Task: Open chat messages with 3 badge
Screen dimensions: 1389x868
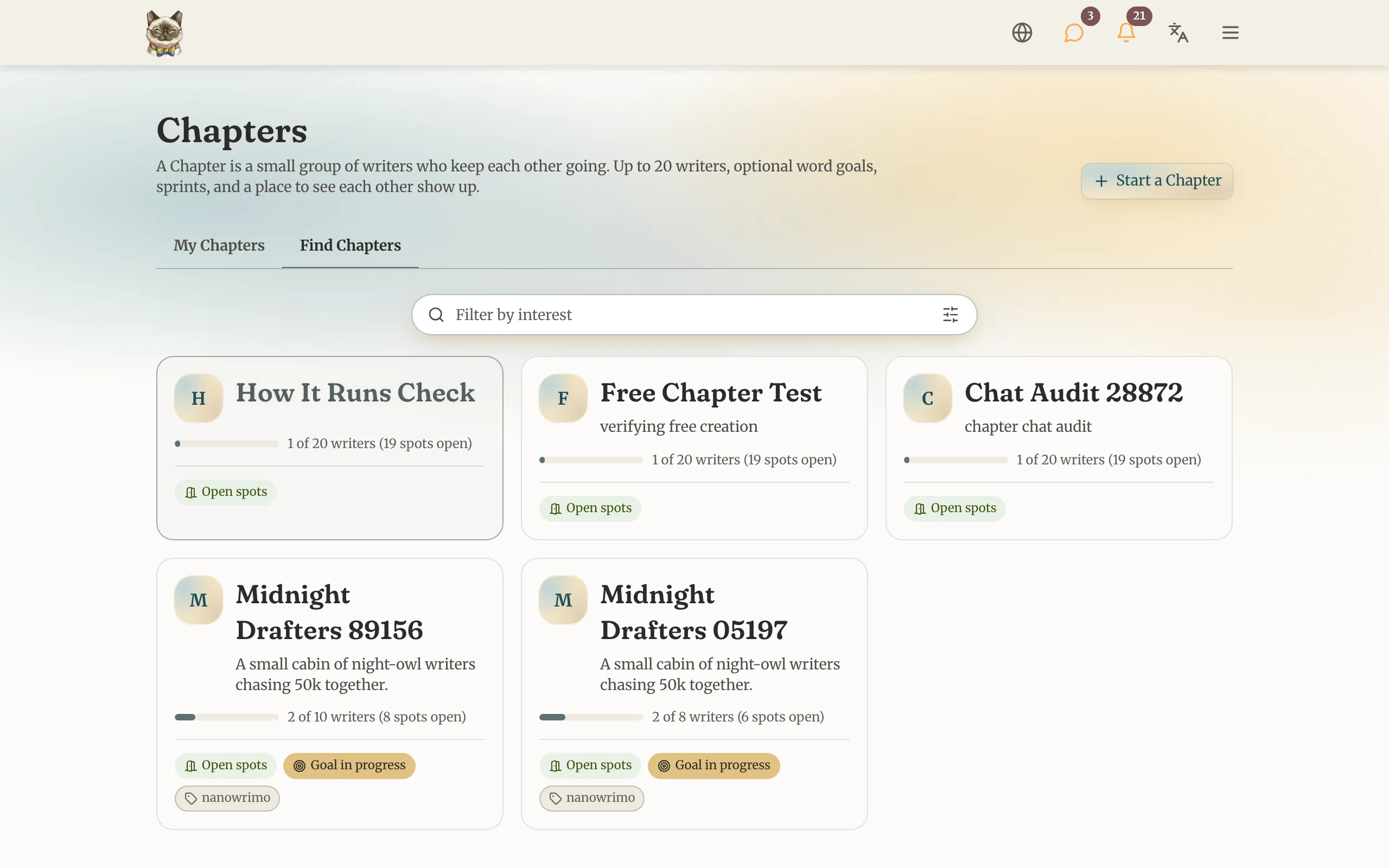Action: click(x=1073, y=33)
